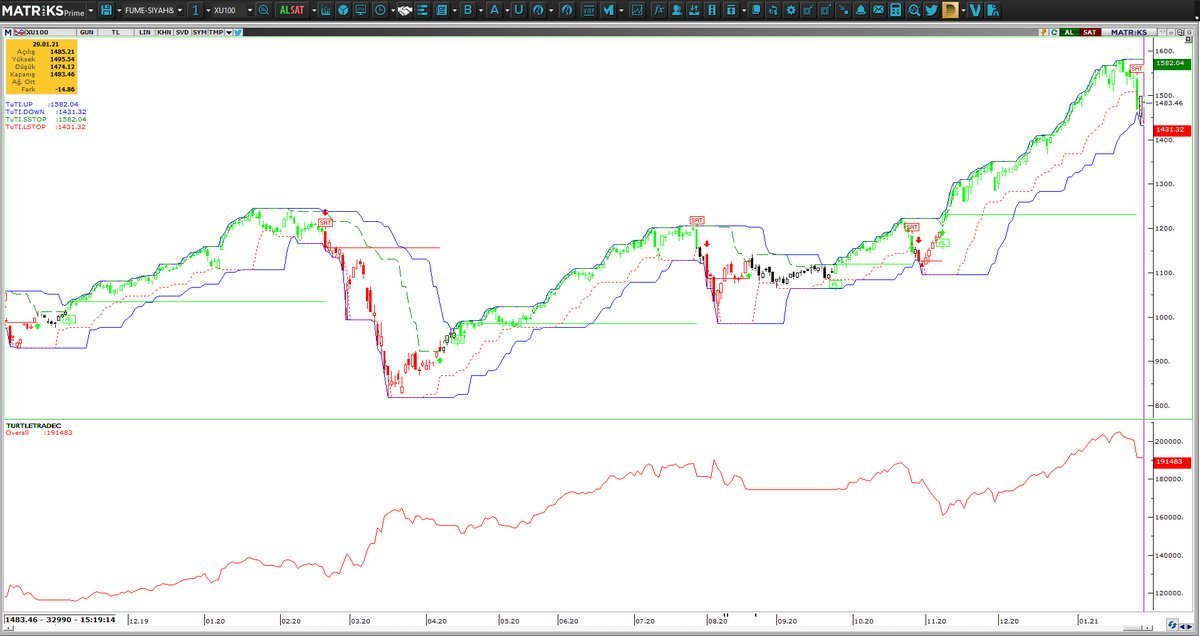Open the calculator icon in toolbar
Viewport: 1200px width, 636px height.
[895, 10]
